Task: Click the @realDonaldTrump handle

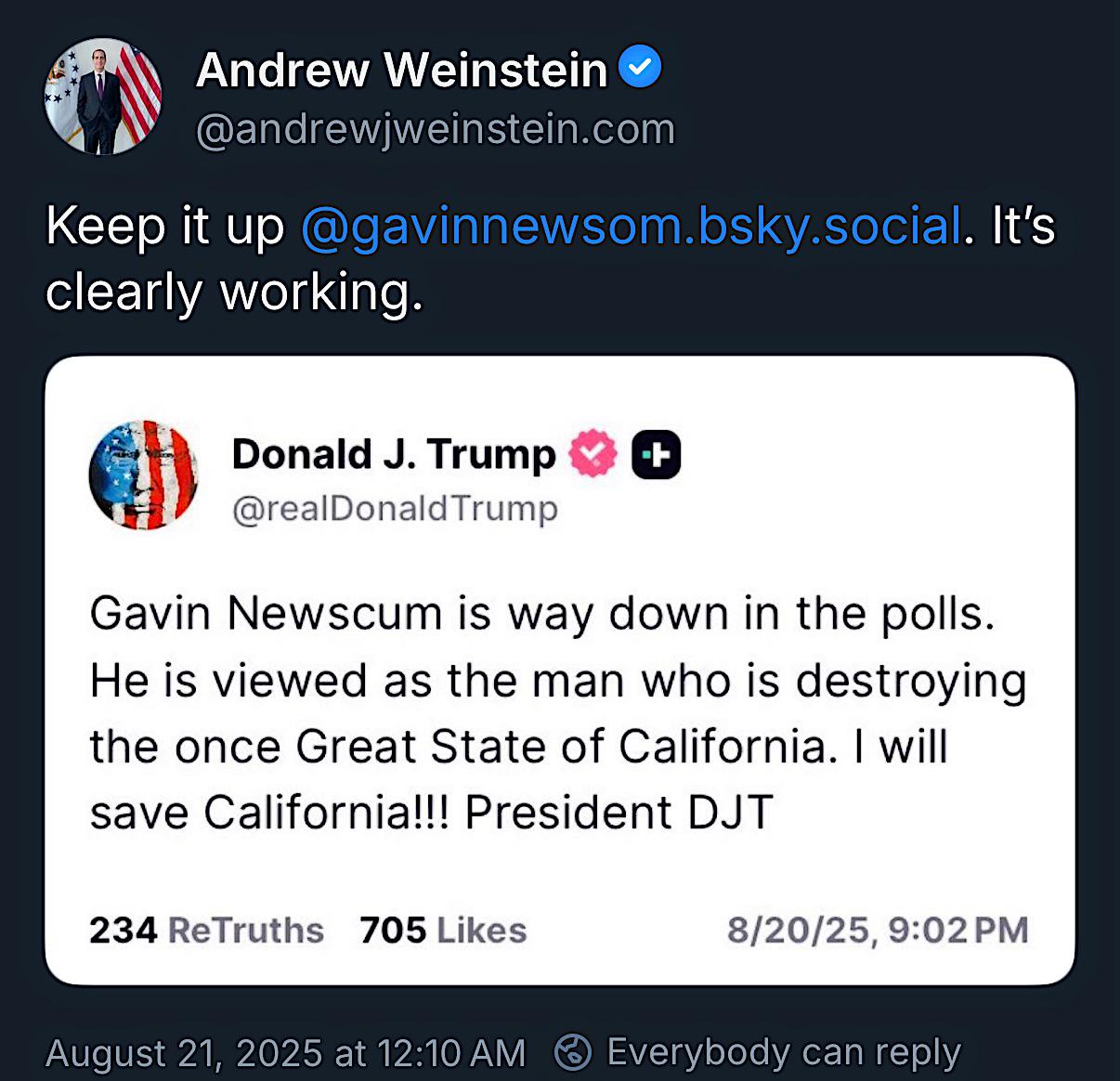Action: 395,509
